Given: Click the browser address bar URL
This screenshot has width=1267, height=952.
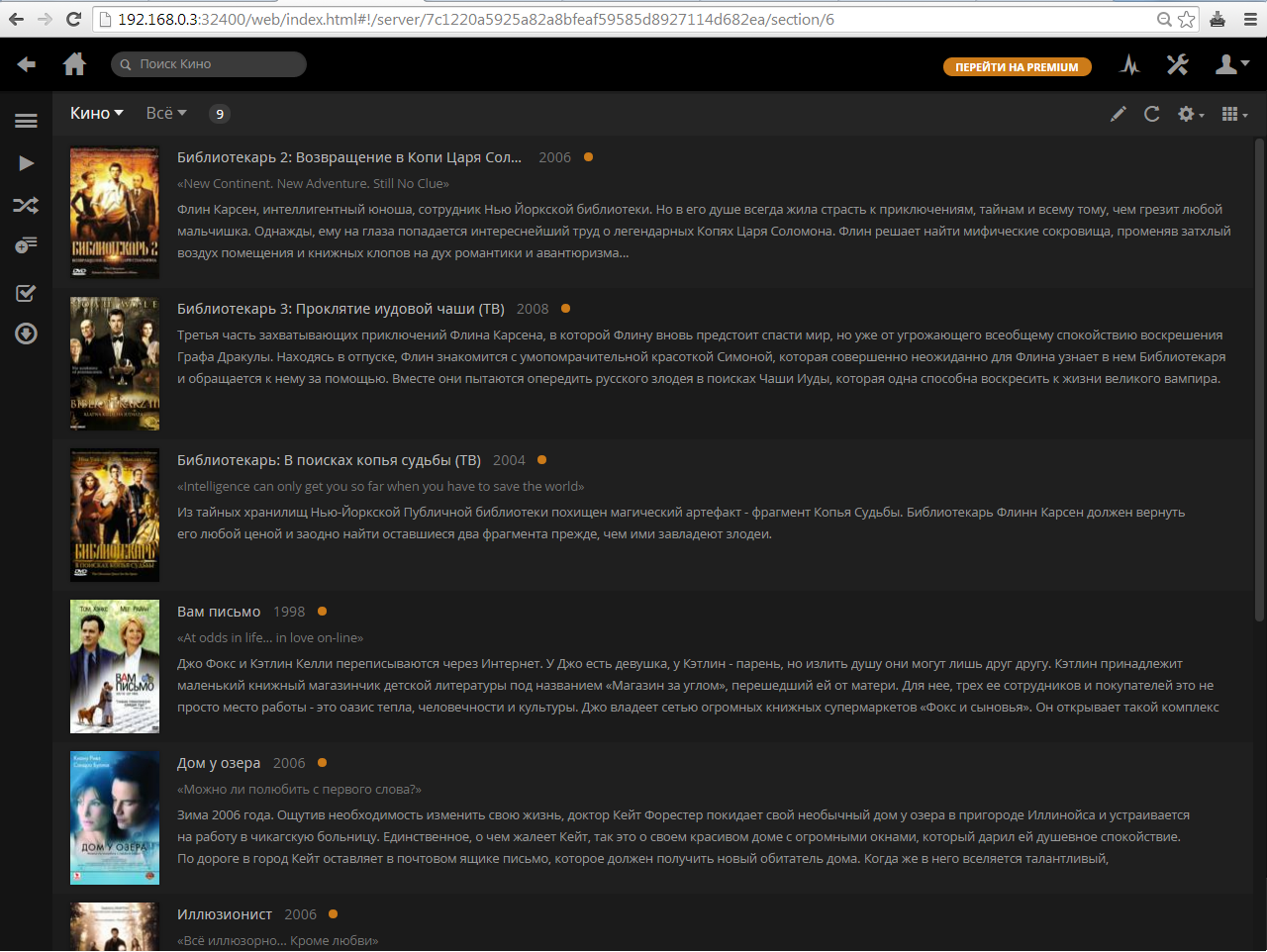Looking at the screenshot, I should pyautogui.click(x=476, y=20).
